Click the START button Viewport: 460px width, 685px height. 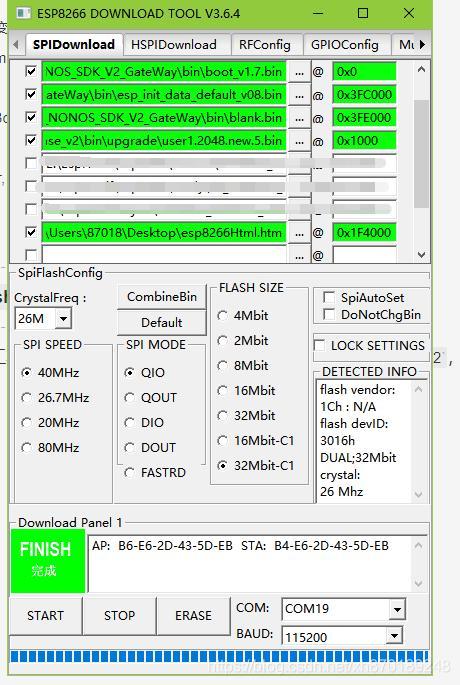pyautogui.click(x=45, y=616)
